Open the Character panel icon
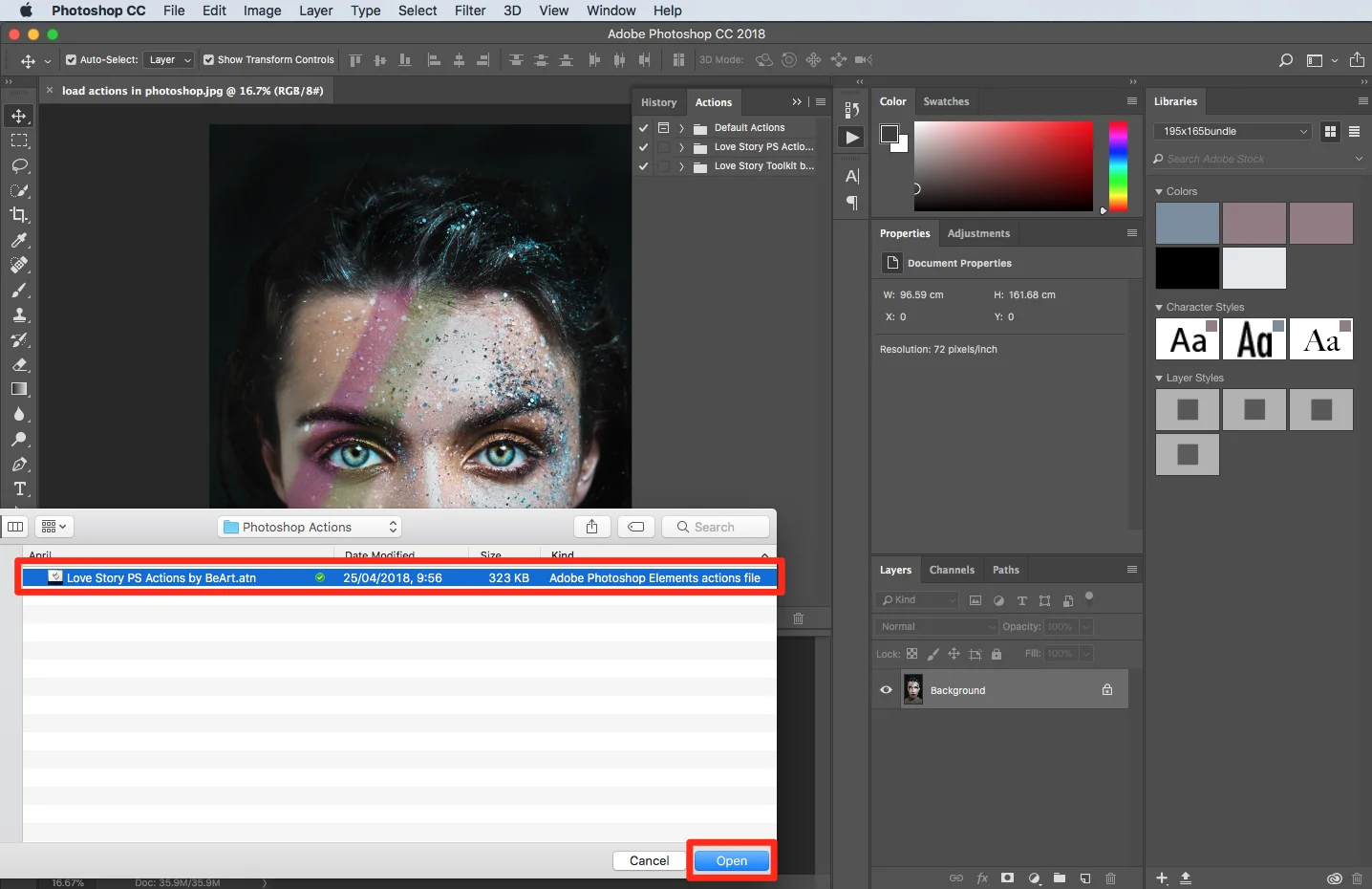This screenshot has height=889, width=1372. 852,176
